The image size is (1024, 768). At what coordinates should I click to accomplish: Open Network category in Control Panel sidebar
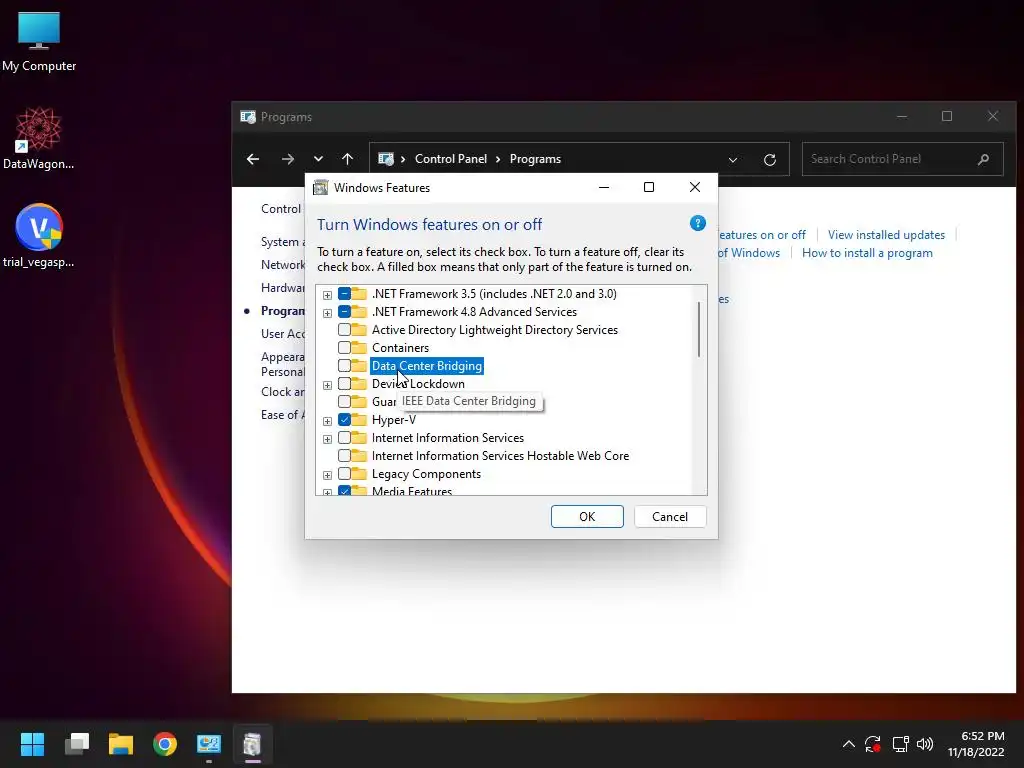coord(283,264)
